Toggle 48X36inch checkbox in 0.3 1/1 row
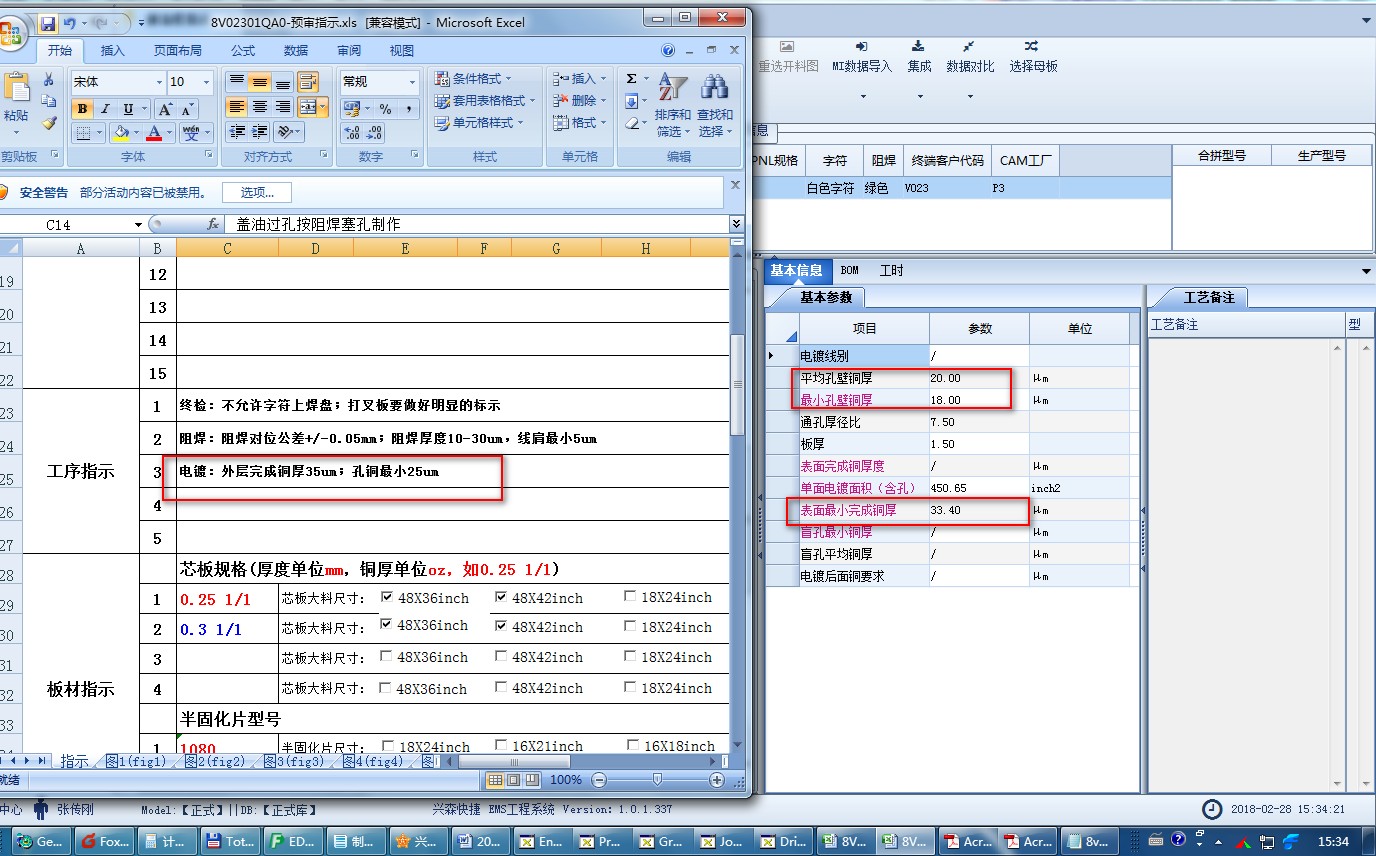 [x=388, y=624]
